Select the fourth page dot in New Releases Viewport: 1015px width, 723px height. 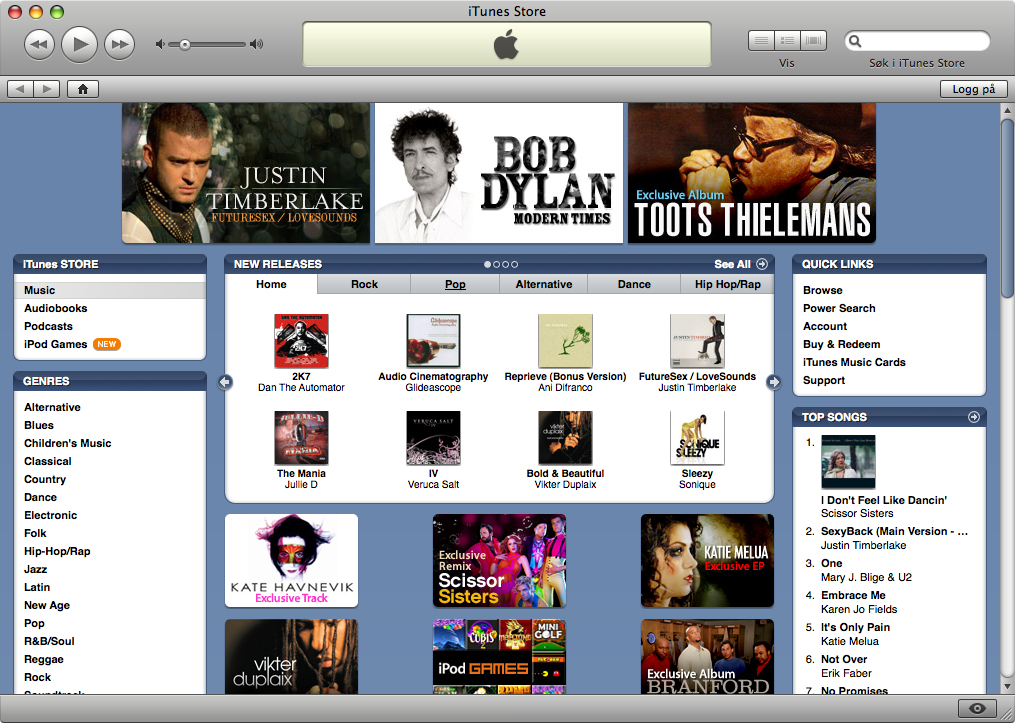pyautogui.click(x=515, y=264)
